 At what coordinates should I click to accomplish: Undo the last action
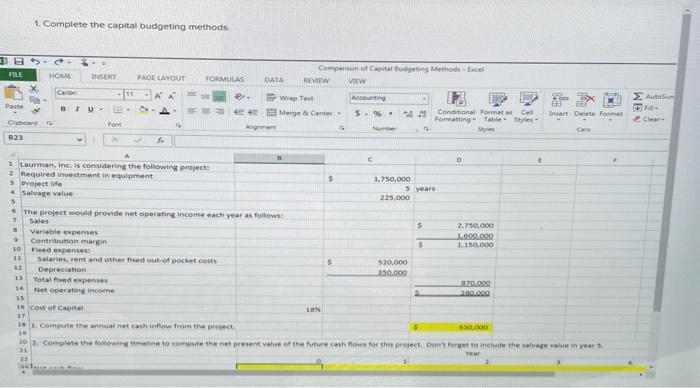(35, 61)
